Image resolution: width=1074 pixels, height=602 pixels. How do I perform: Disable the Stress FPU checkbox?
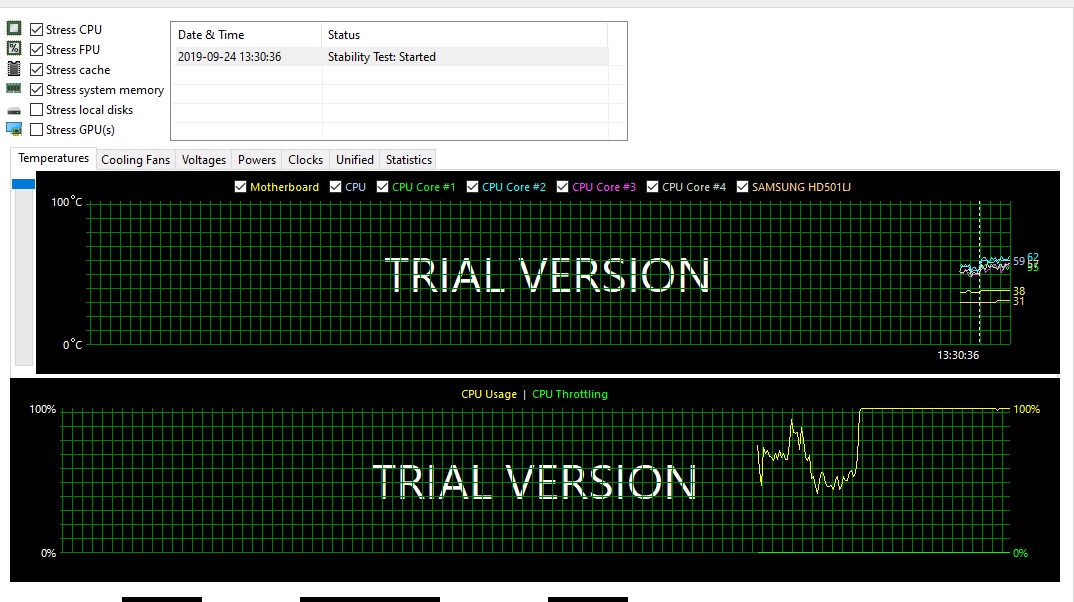37,48
